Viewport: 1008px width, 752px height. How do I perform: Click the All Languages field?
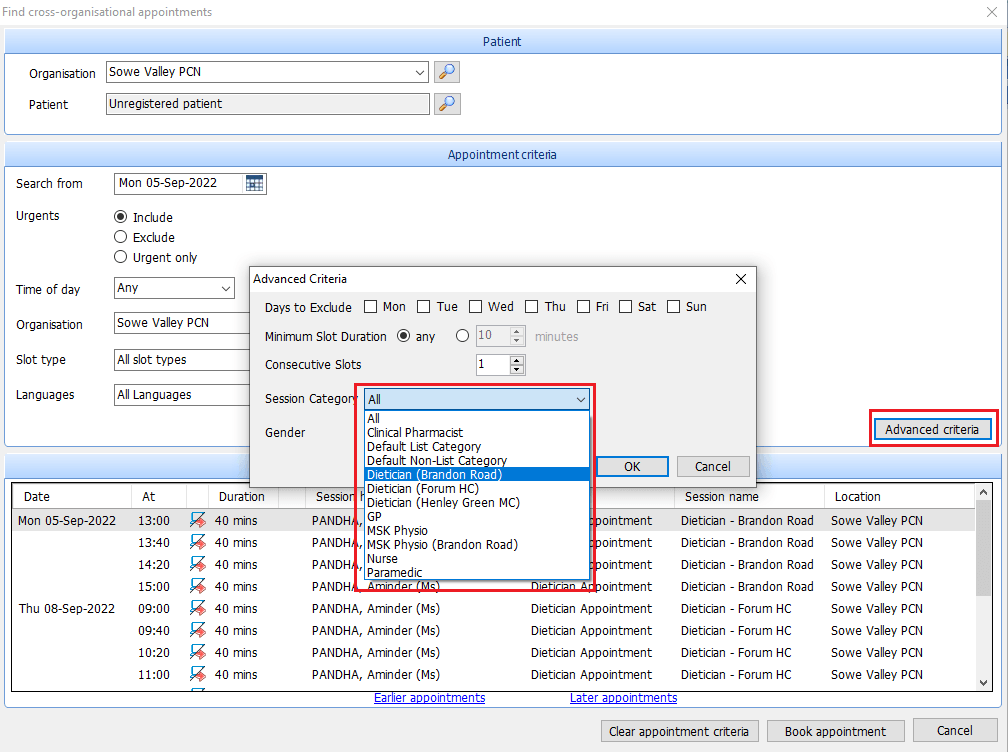tap(182, 395)
